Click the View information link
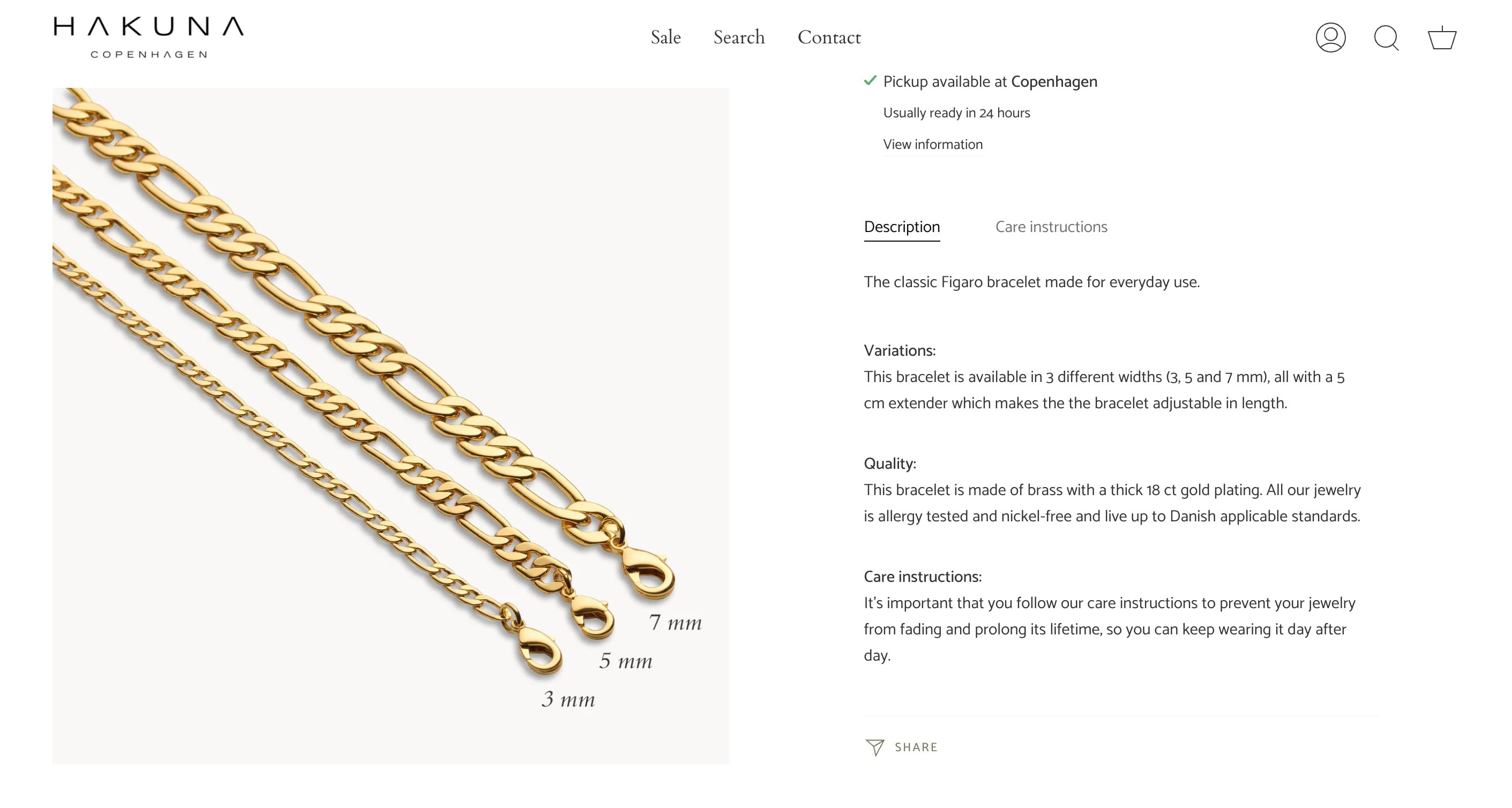 pos(933,144)
